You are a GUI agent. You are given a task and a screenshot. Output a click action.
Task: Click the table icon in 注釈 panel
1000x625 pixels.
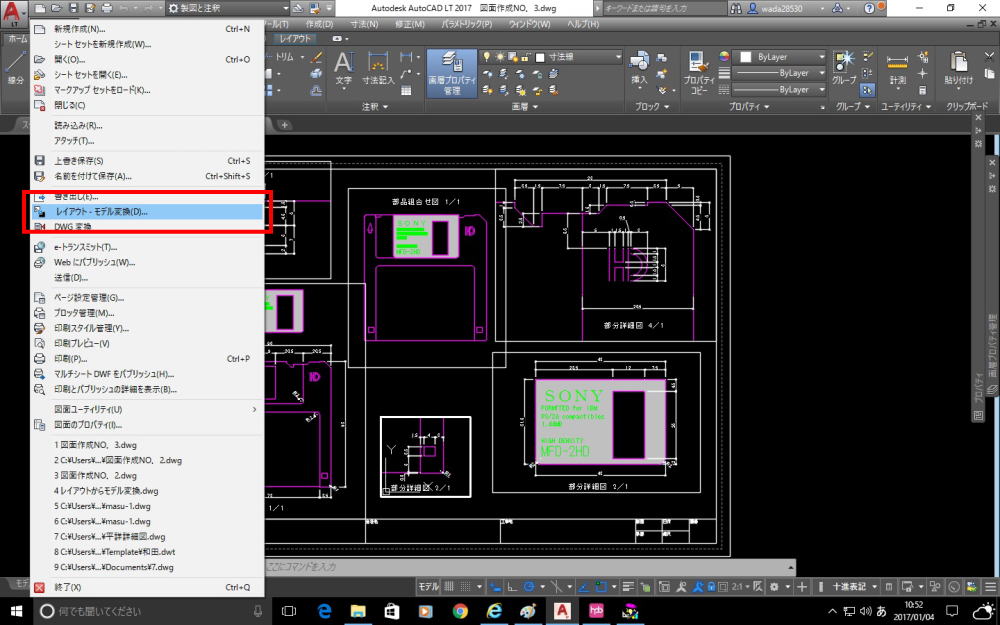pos(406,91)
